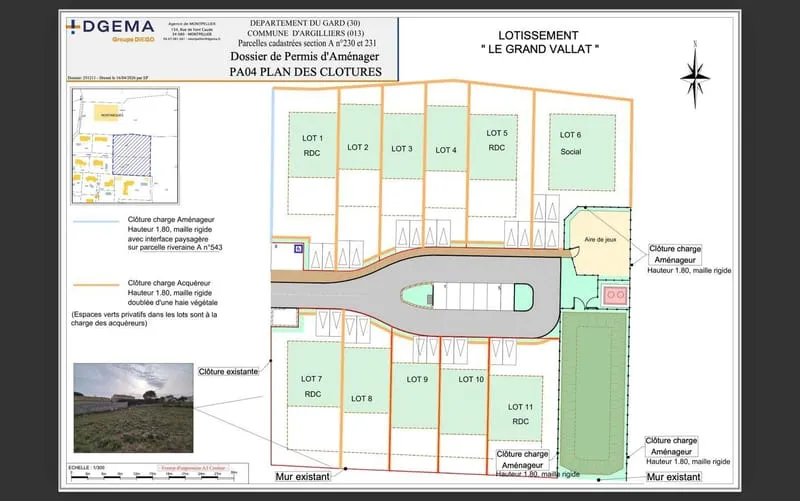The width and height of the screenshot is (800, 501).
Task: Click legend text "doublée d'une haie végétale"
Action: point(172,303)
